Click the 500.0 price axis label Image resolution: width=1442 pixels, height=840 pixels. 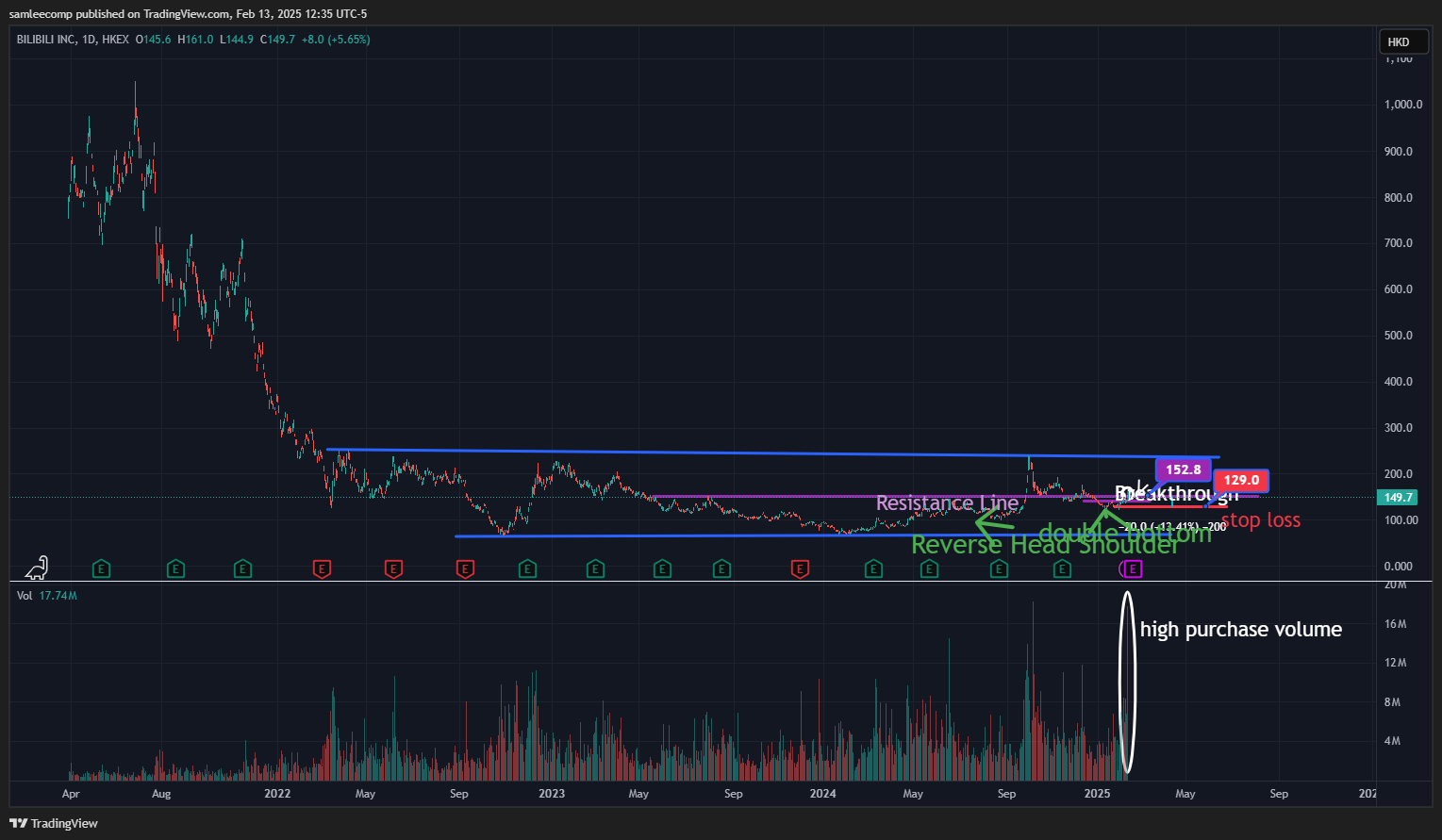1399,336
